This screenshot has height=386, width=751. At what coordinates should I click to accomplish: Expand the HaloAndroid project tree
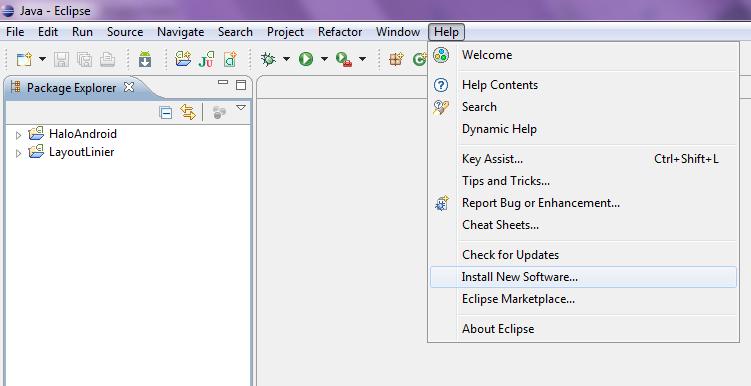(x=19, y=136)
